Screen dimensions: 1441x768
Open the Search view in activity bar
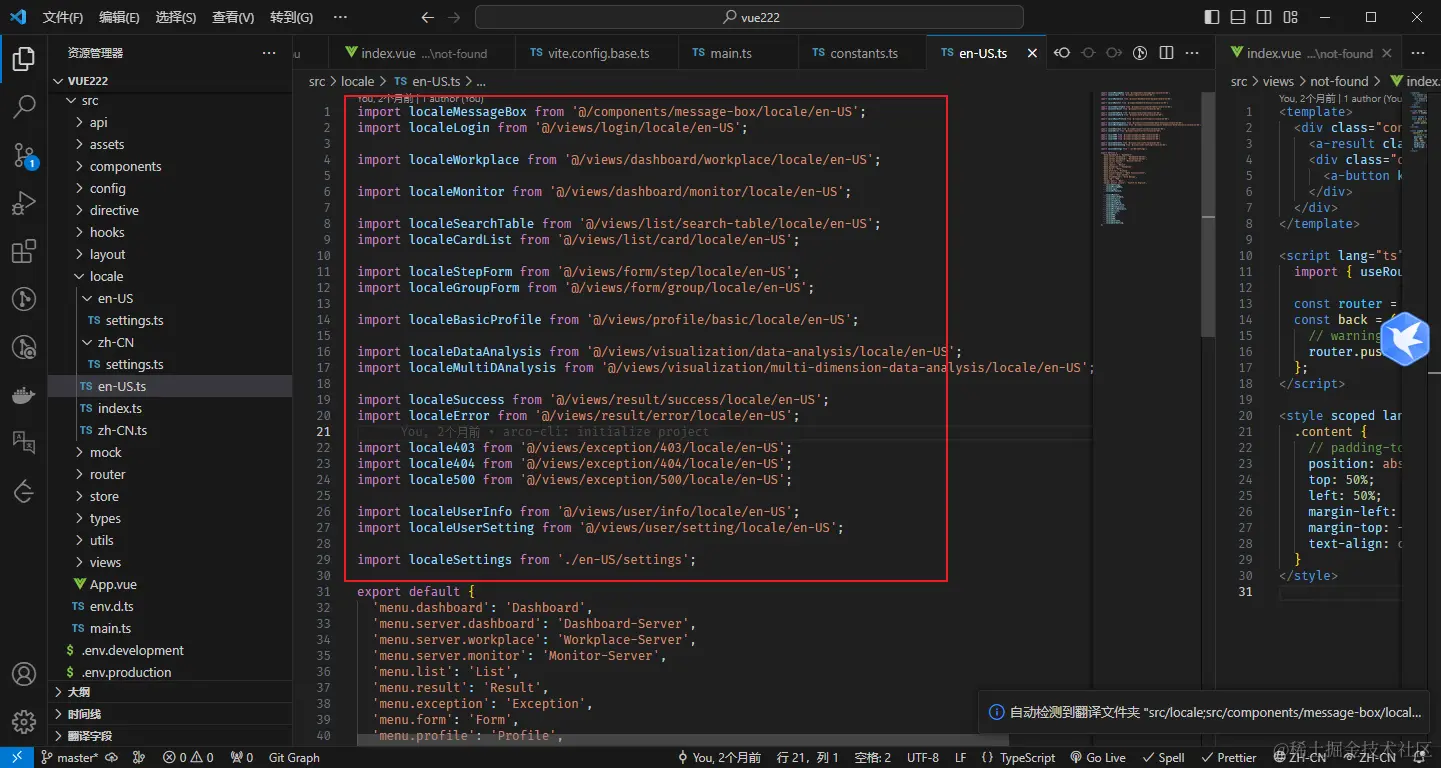pos(24,107)
